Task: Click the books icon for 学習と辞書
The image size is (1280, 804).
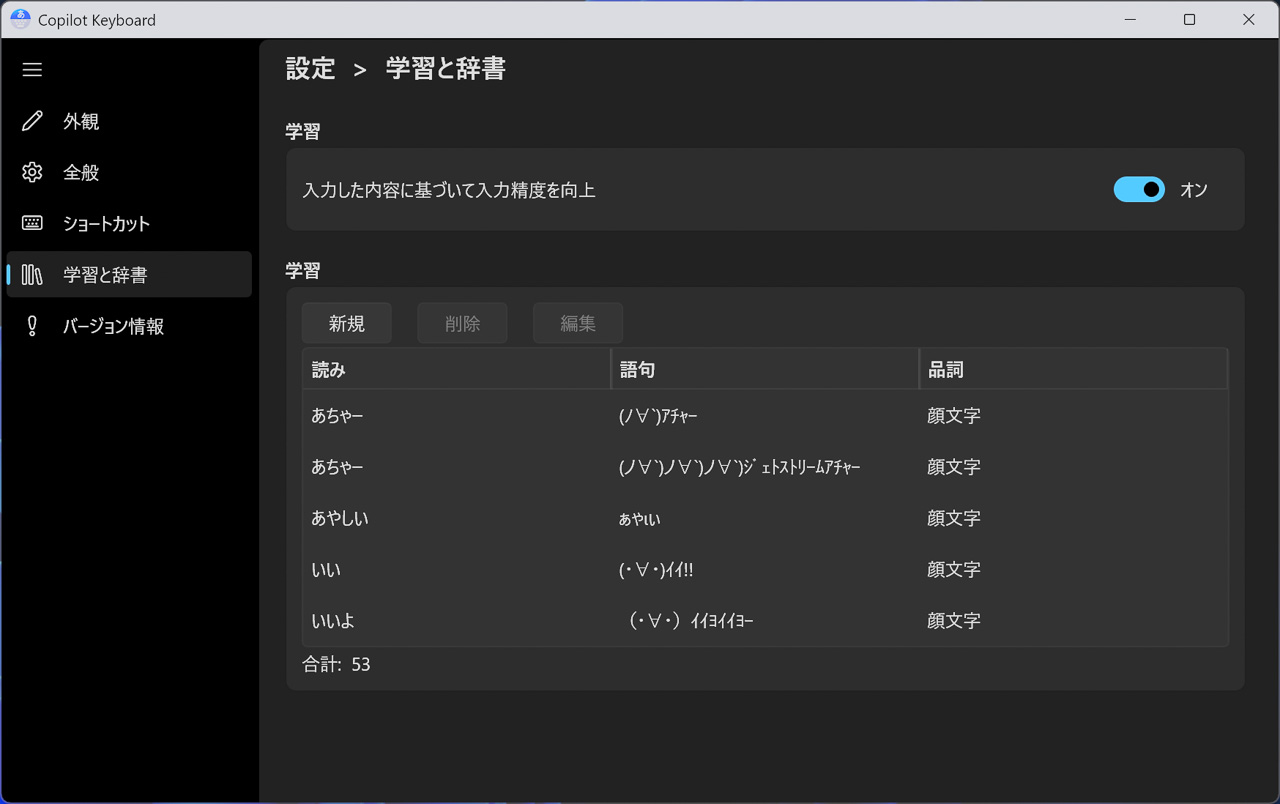Action: pyautogui.click(x=32, y=274)
